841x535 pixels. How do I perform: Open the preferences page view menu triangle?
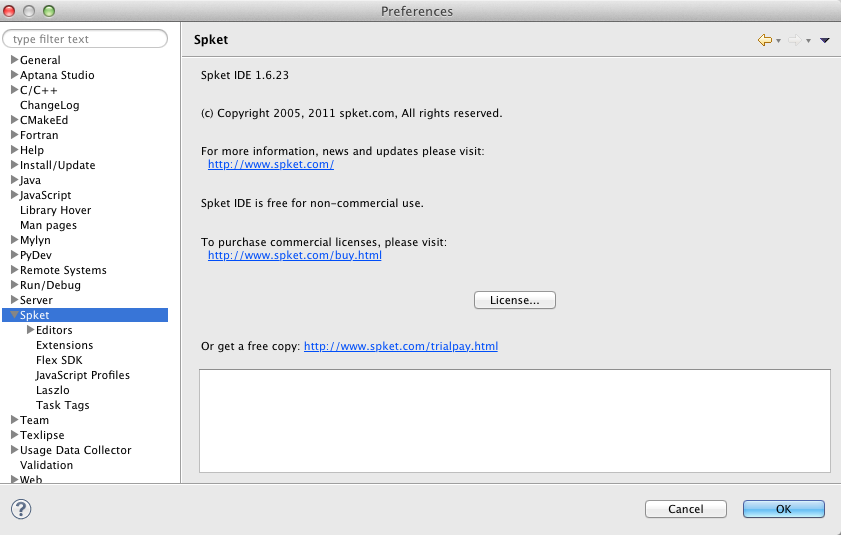click(825, 40)
